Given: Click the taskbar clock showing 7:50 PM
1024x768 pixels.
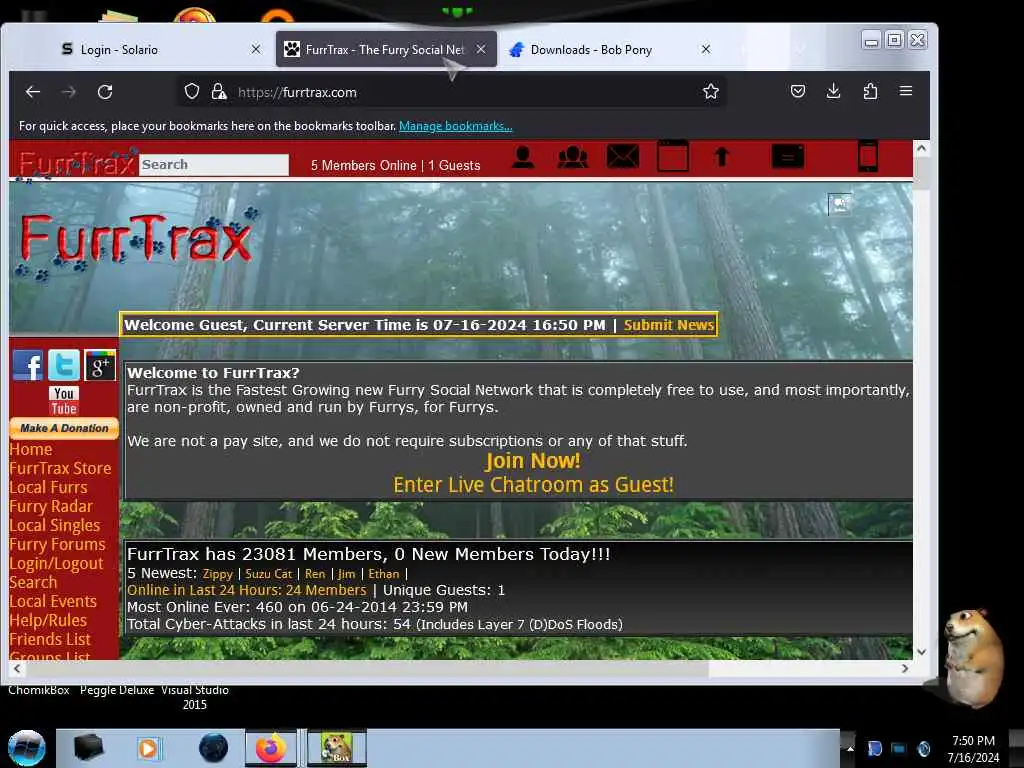Looking at the screenshot, I should (x=973, y=749).
